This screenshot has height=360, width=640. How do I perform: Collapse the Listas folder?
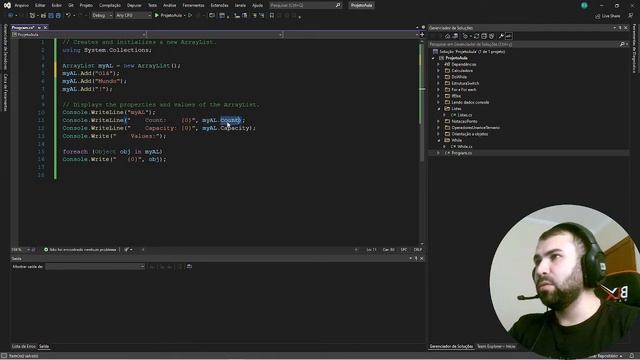pyautogui.click(x=438, y=109)
